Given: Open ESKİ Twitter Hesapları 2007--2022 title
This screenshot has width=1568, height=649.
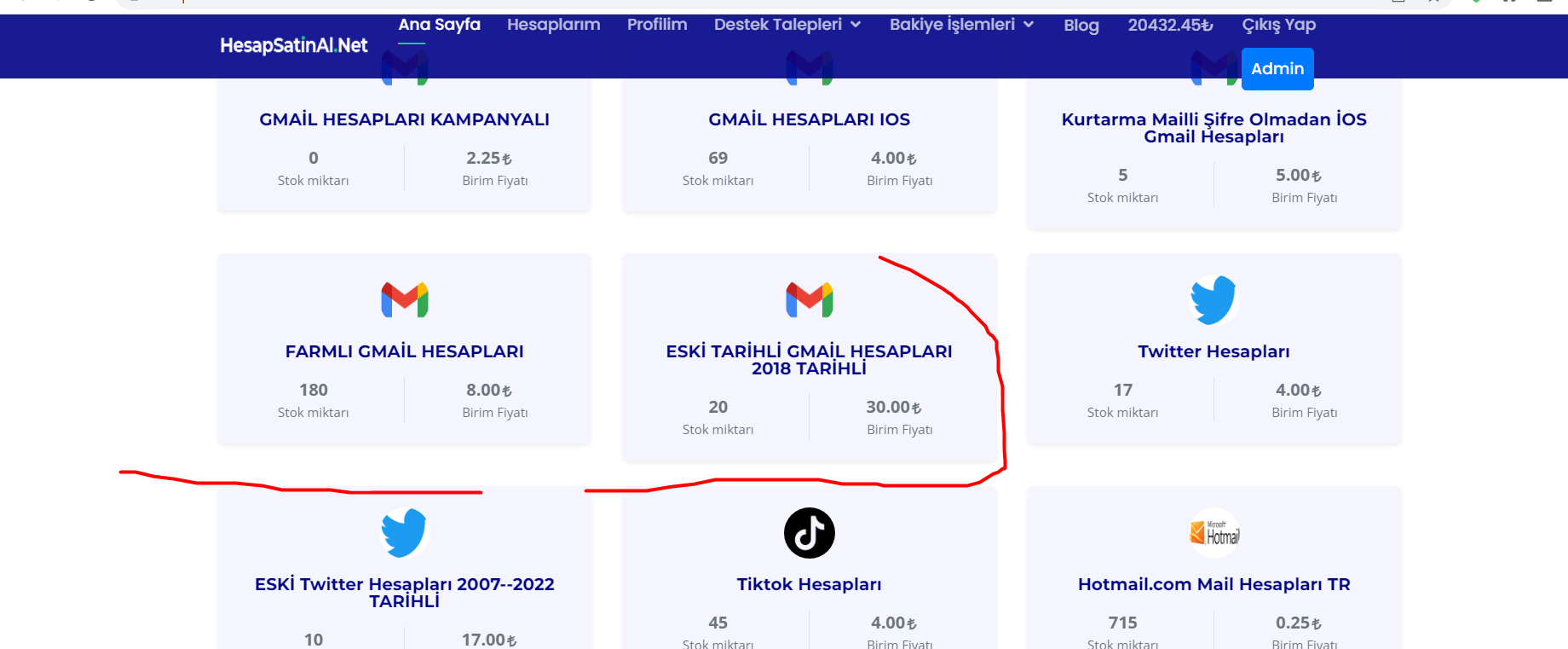Looking at the screenshot, I should pyautogui.click(x=405, y=593).
